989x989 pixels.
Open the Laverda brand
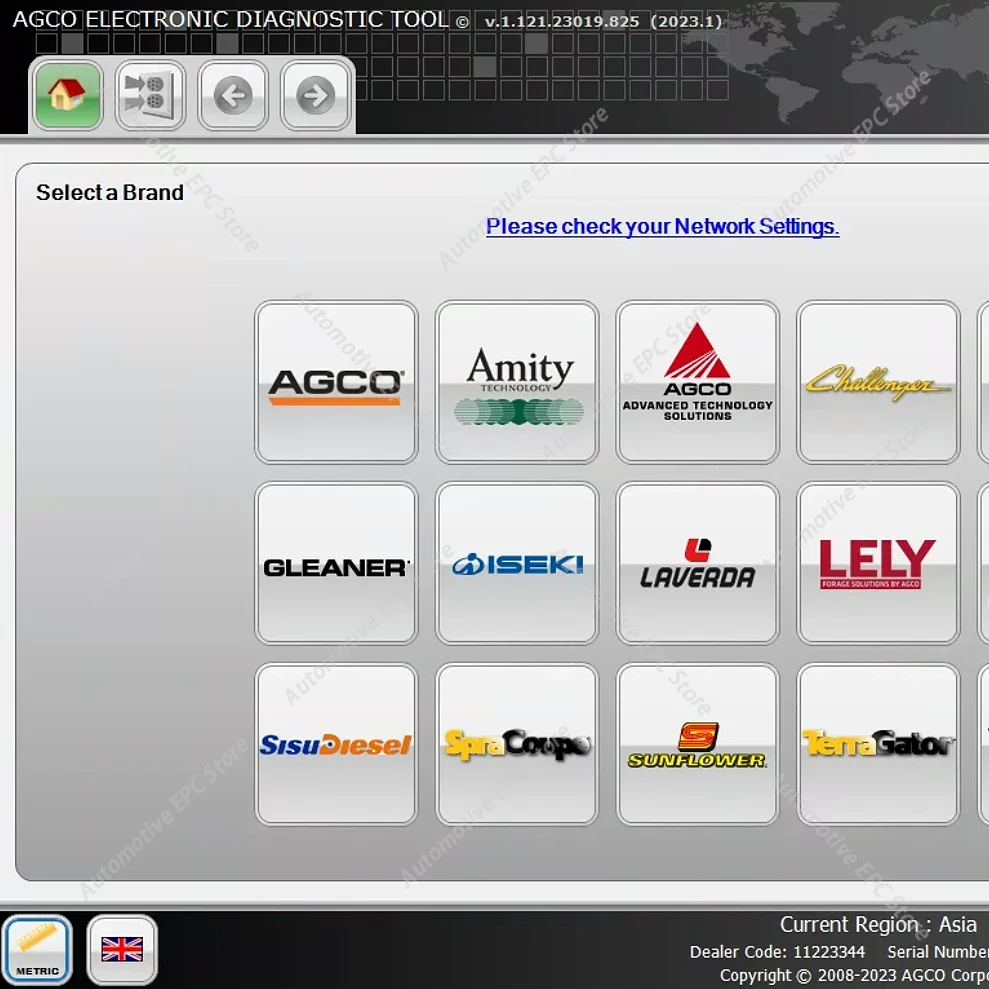pyautogui.click(x=697, y=564)
